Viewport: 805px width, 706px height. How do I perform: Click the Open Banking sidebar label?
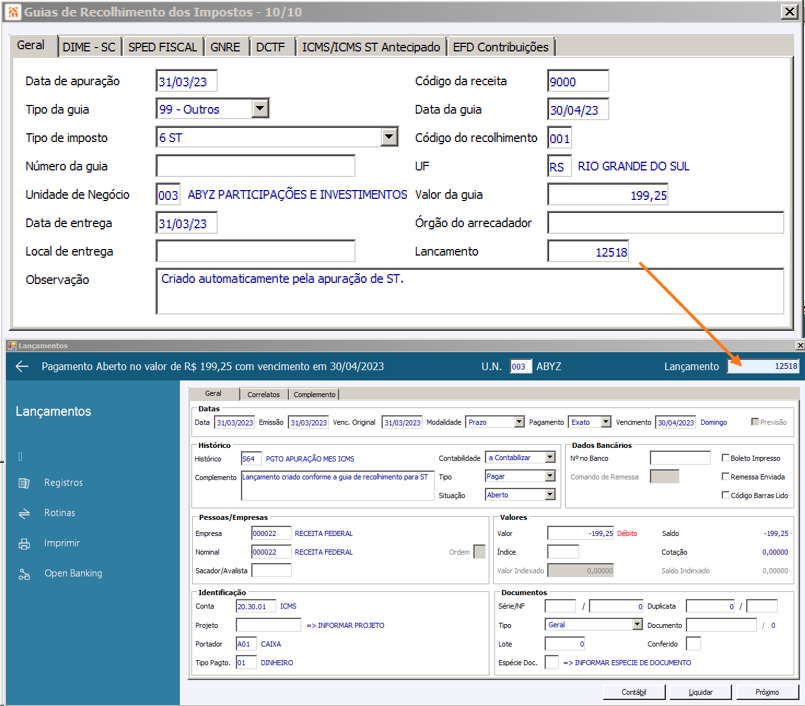73,574
